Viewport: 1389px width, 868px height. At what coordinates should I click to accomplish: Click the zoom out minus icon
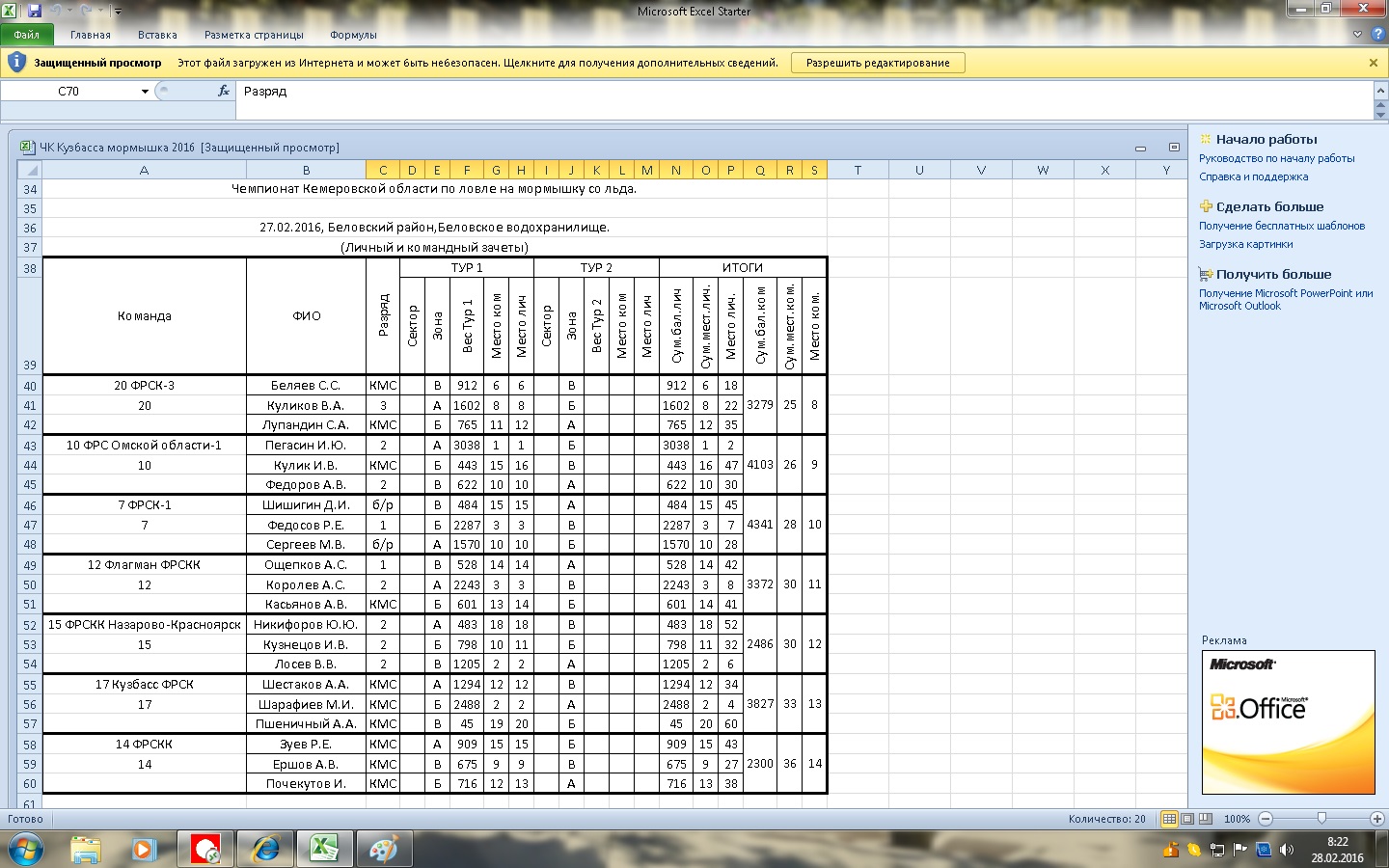[1266, 819]
